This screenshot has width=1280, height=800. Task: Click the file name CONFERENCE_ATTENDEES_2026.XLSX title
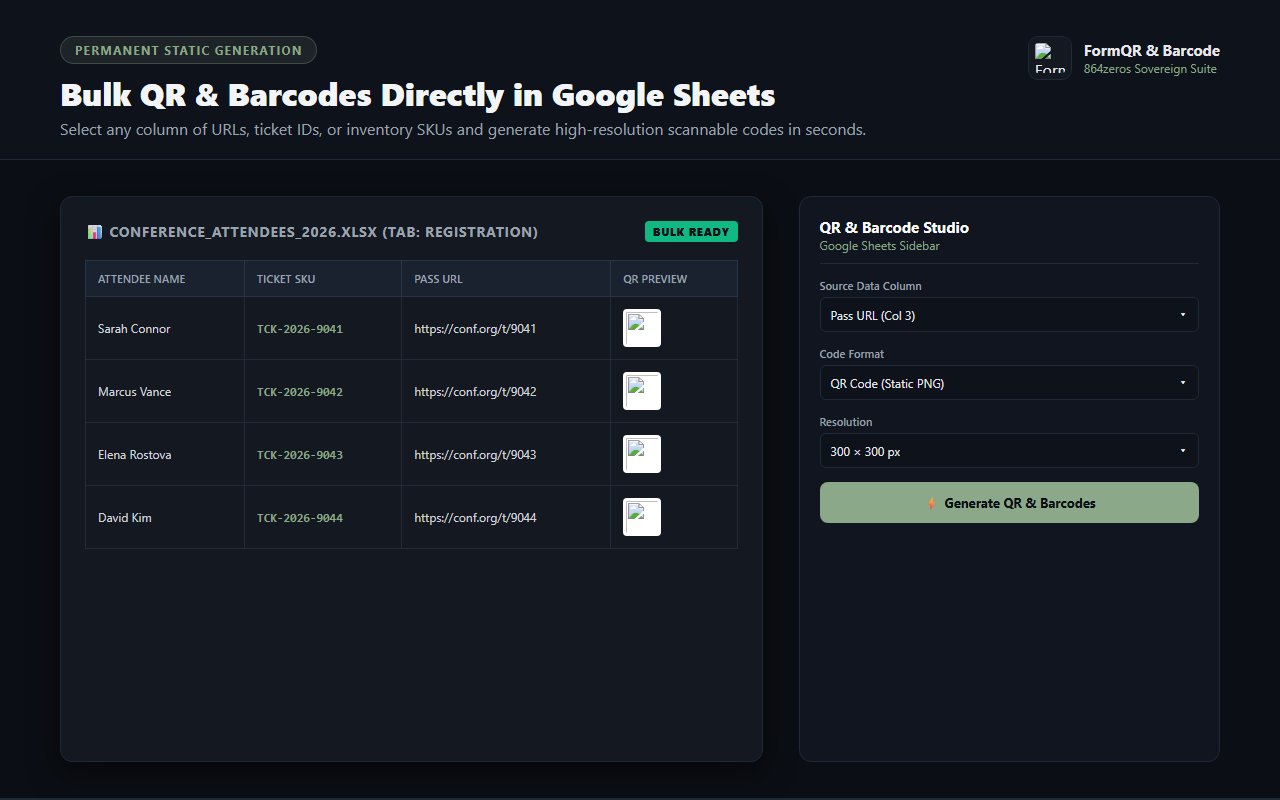[323, 232]
